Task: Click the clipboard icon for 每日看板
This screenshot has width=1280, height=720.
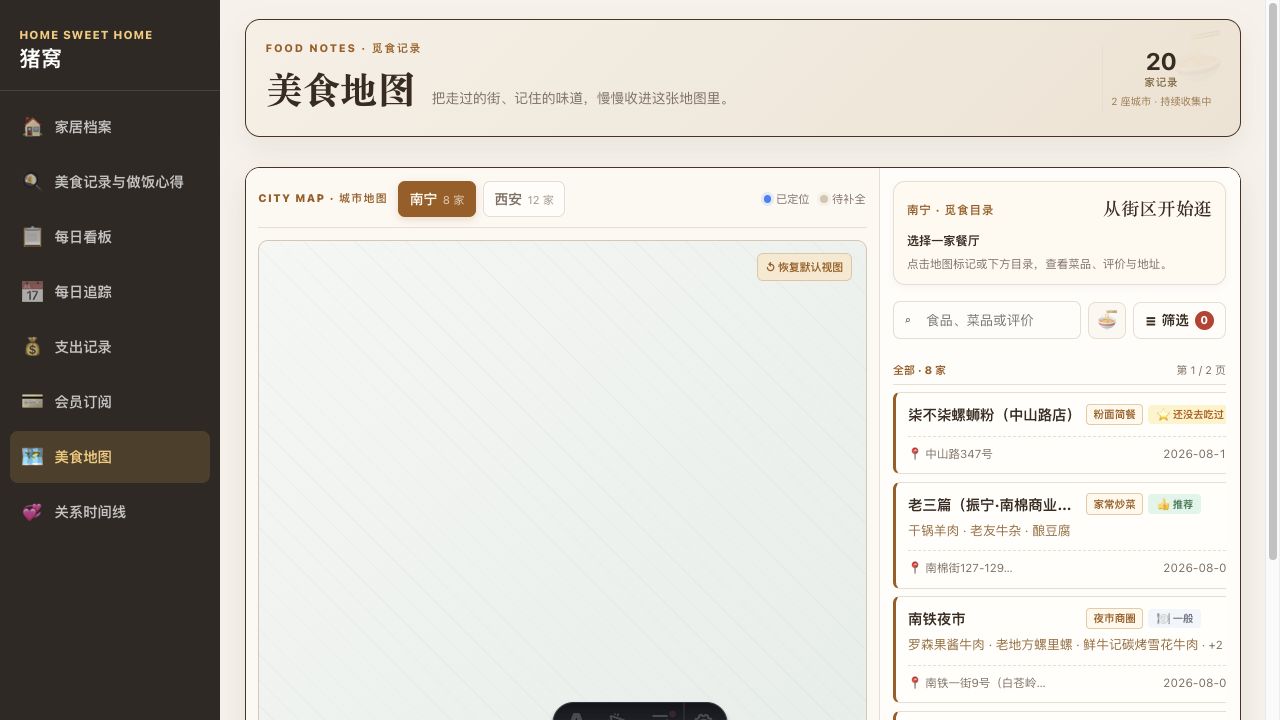Action: pos(32,237)
